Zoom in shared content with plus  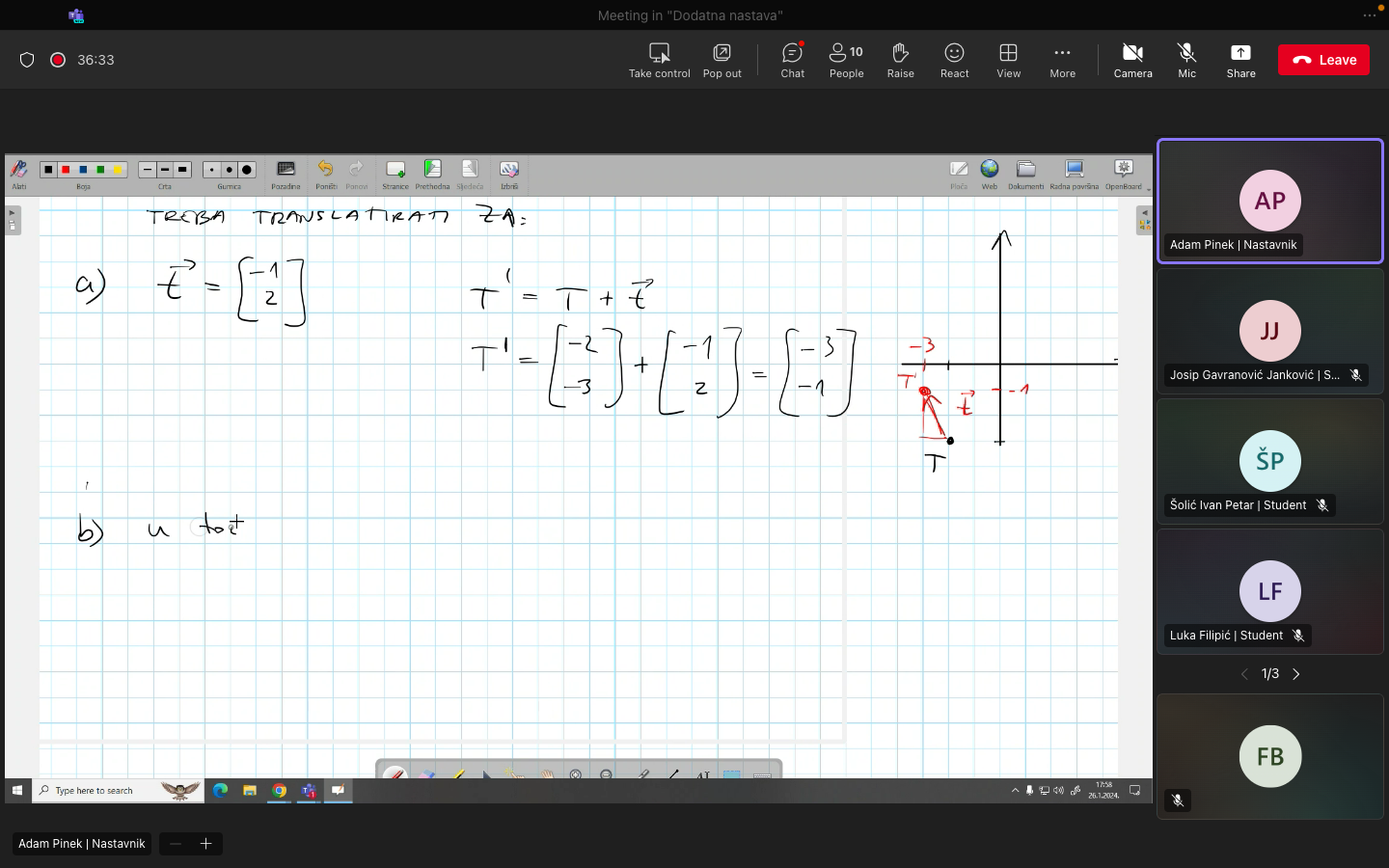(x=205, y=844)
